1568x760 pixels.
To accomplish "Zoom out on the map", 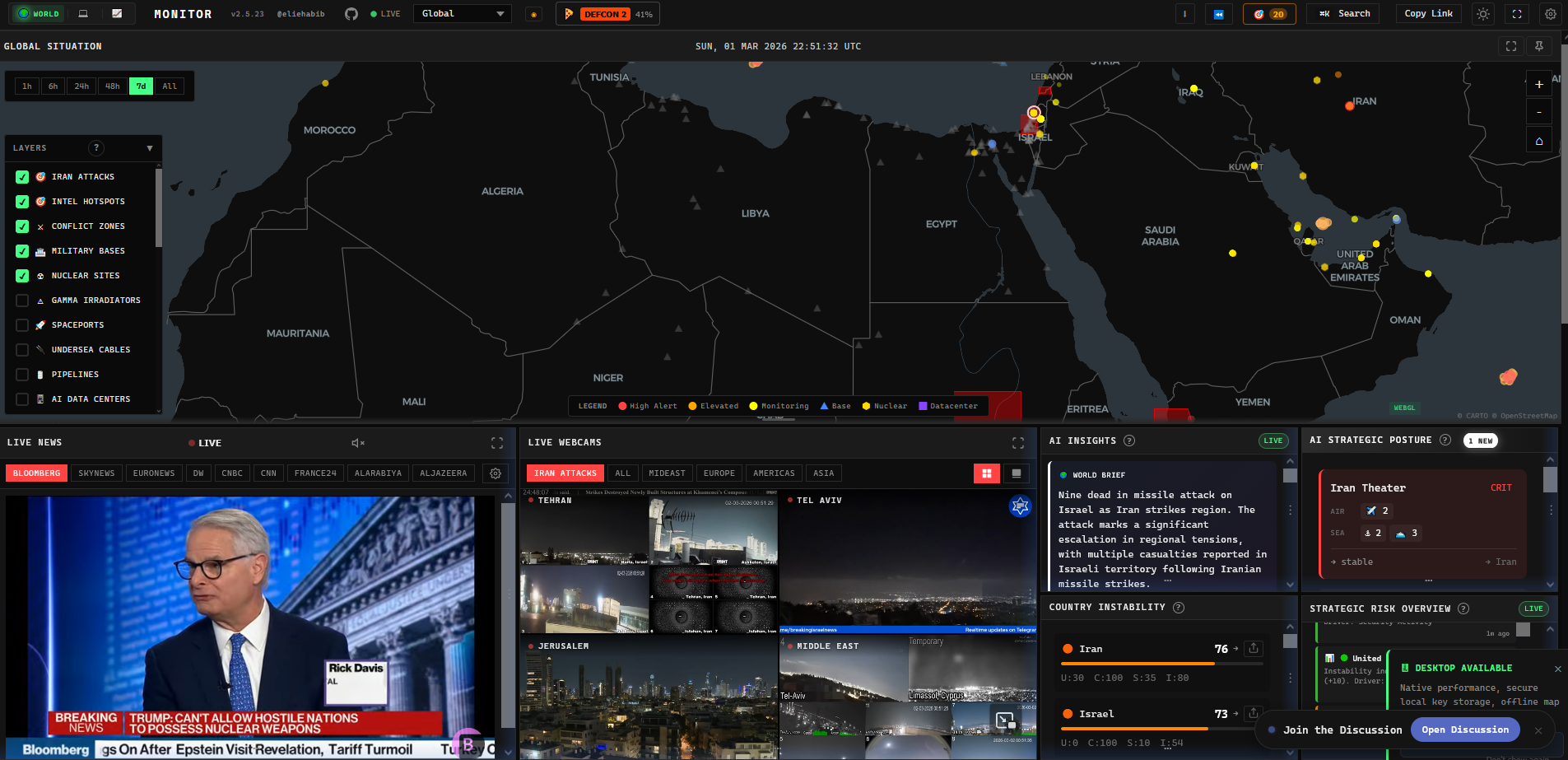I will [x=1539, y=112].
